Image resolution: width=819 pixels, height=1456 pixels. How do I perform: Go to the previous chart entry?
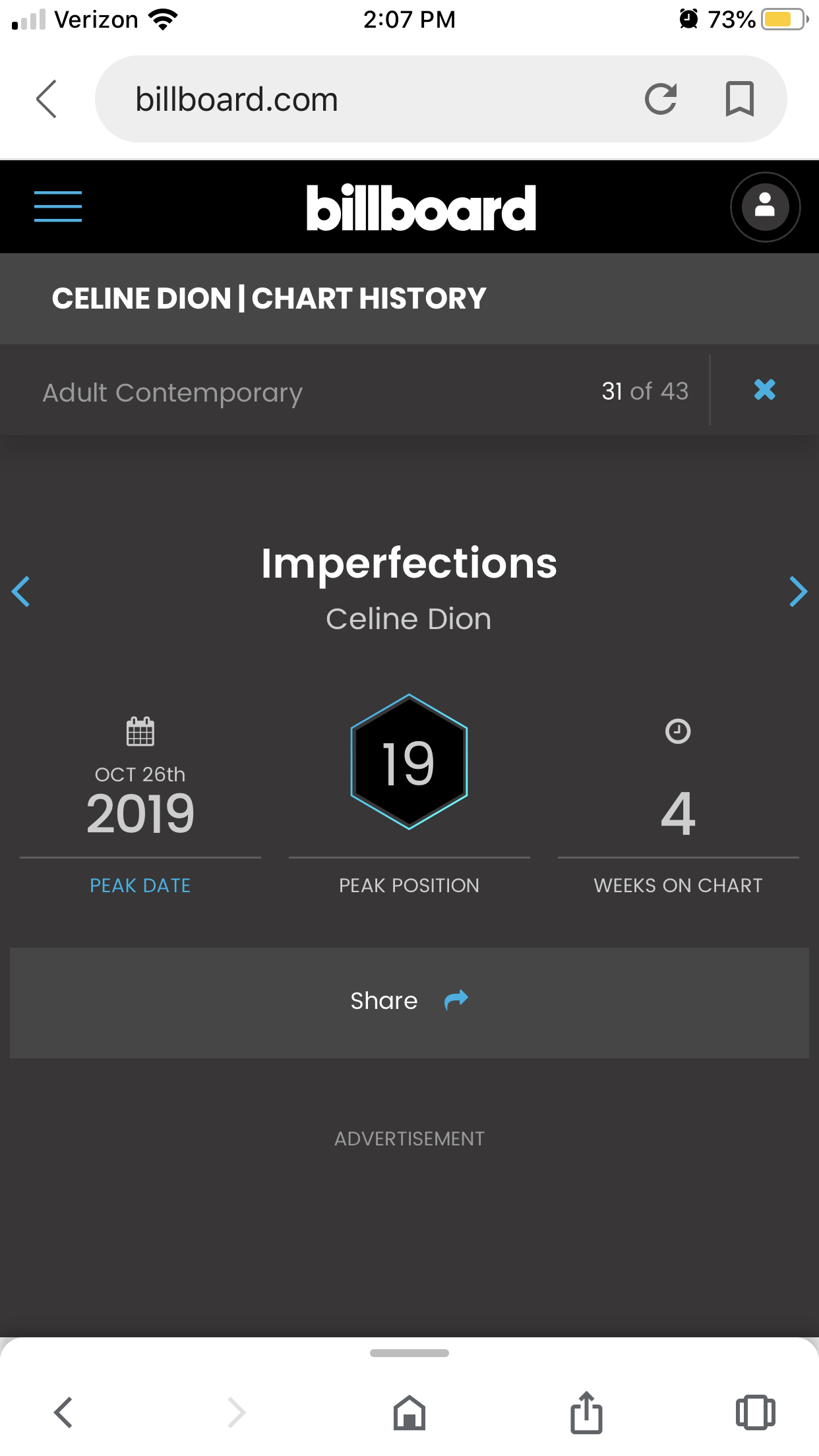[x=21, y=591]
